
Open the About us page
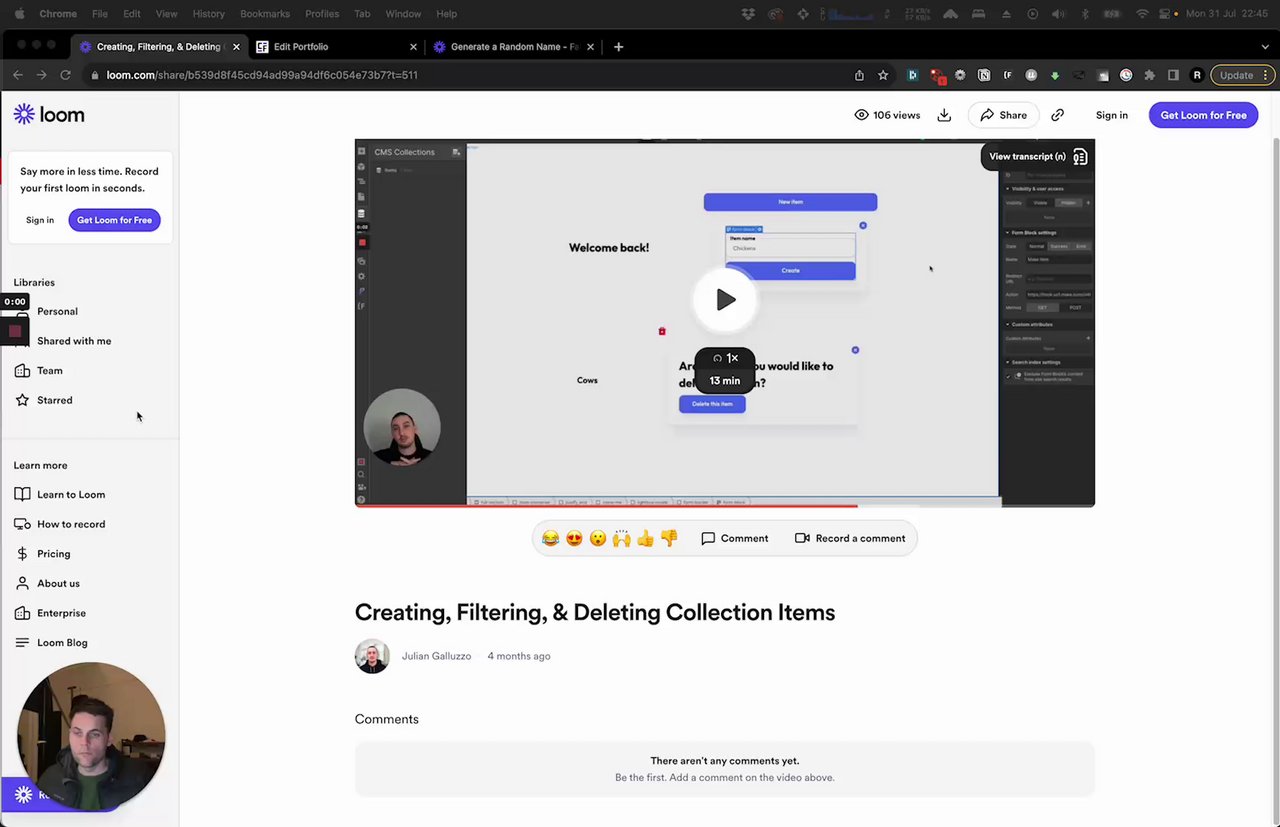pos(47,583)
